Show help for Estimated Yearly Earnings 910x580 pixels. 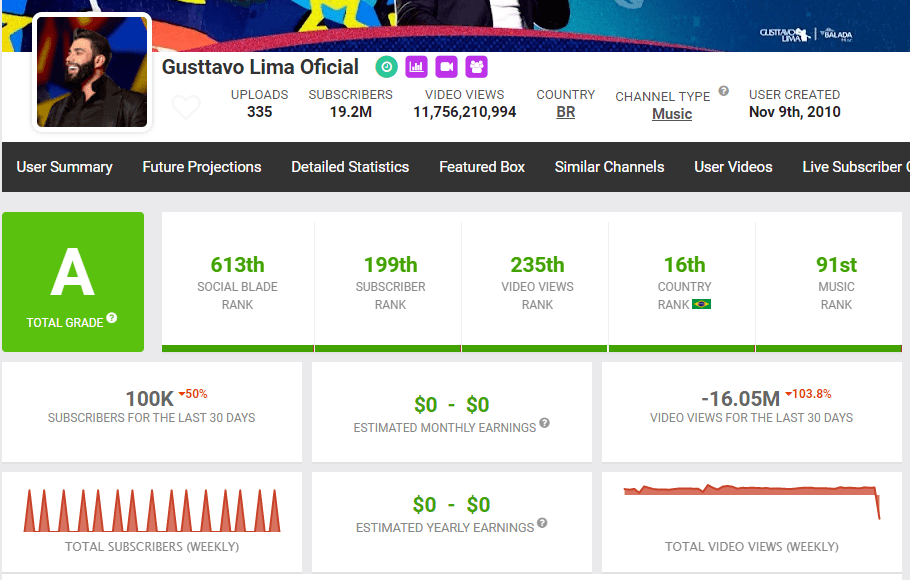tap(542, 523)
